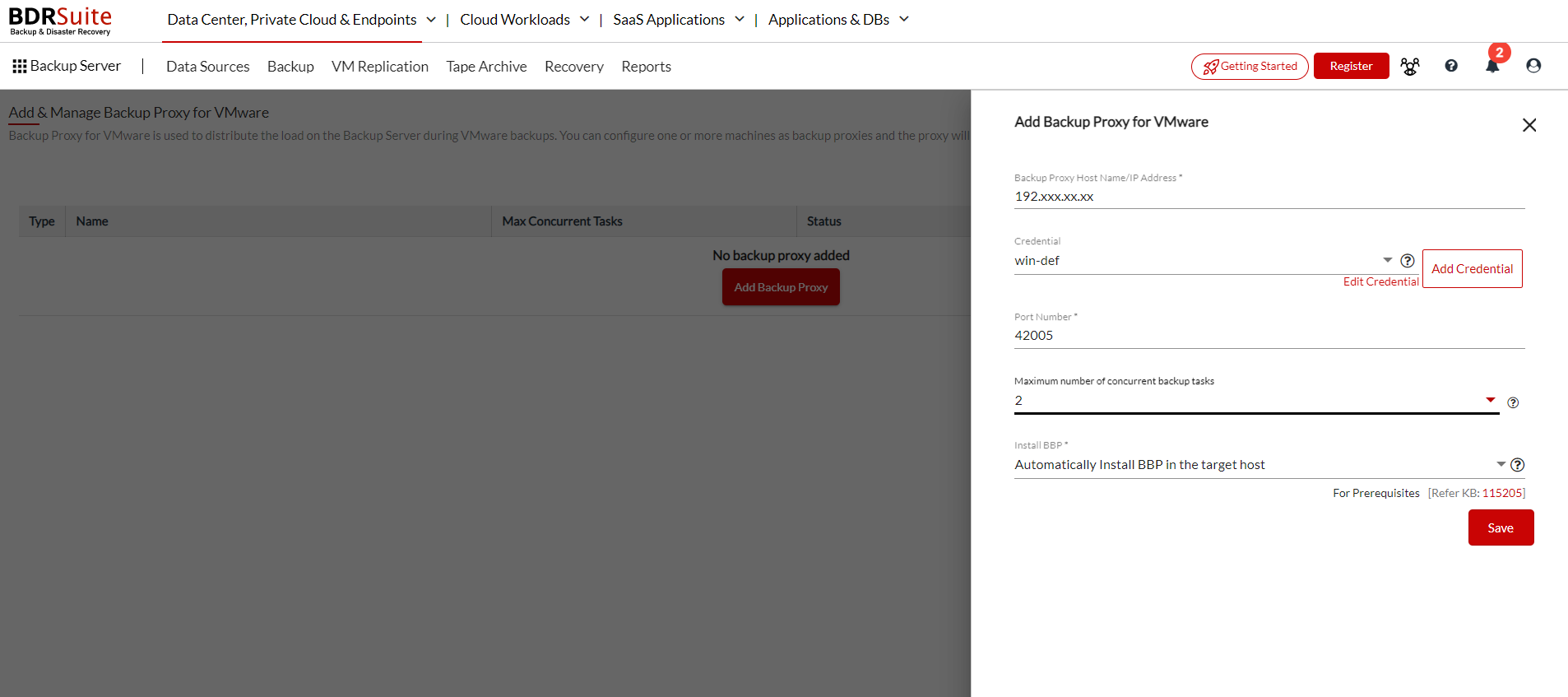The height and width of the screenshot is (697, 1568).
Task: Open the VM Replication menu
Action: (380, 67)
